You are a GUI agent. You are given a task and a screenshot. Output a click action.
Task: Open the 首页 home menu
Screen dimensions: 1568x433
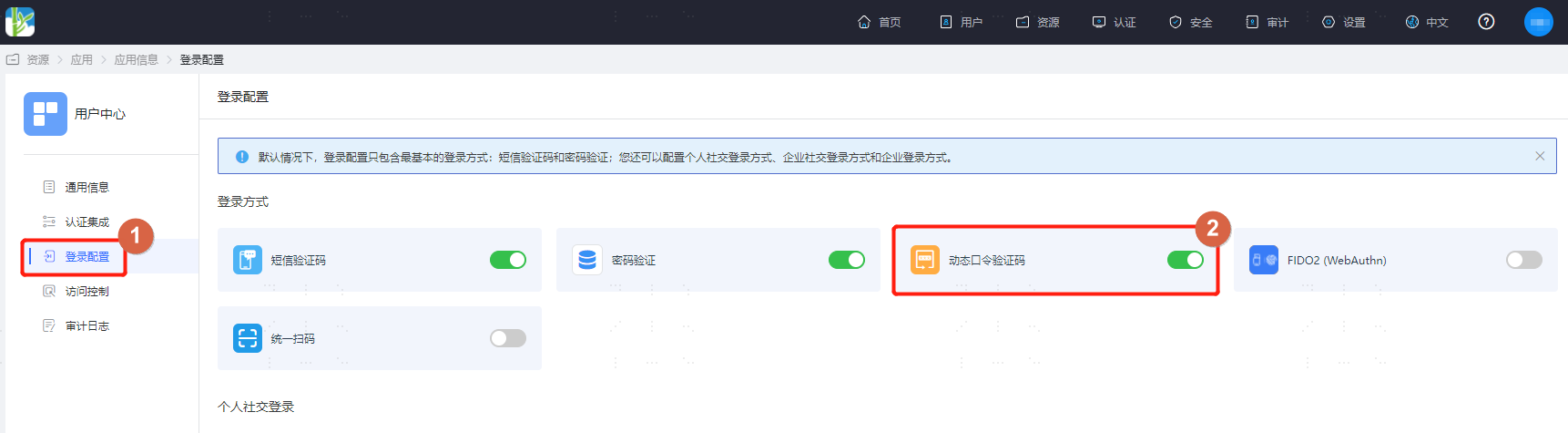click(x=880, y=22)
